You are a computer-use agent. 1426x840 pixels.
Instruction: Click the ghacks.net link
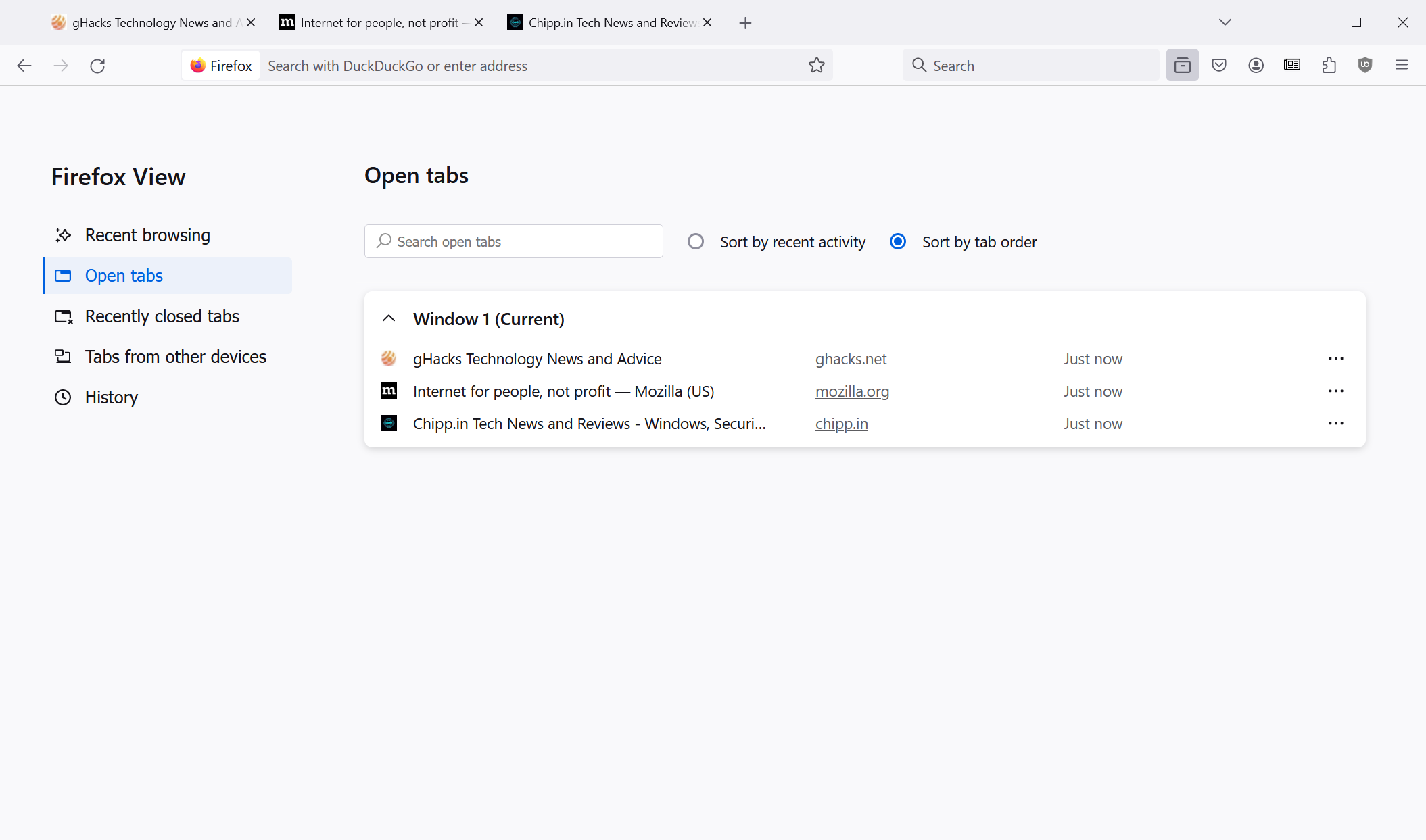click(x=851, y=359)
